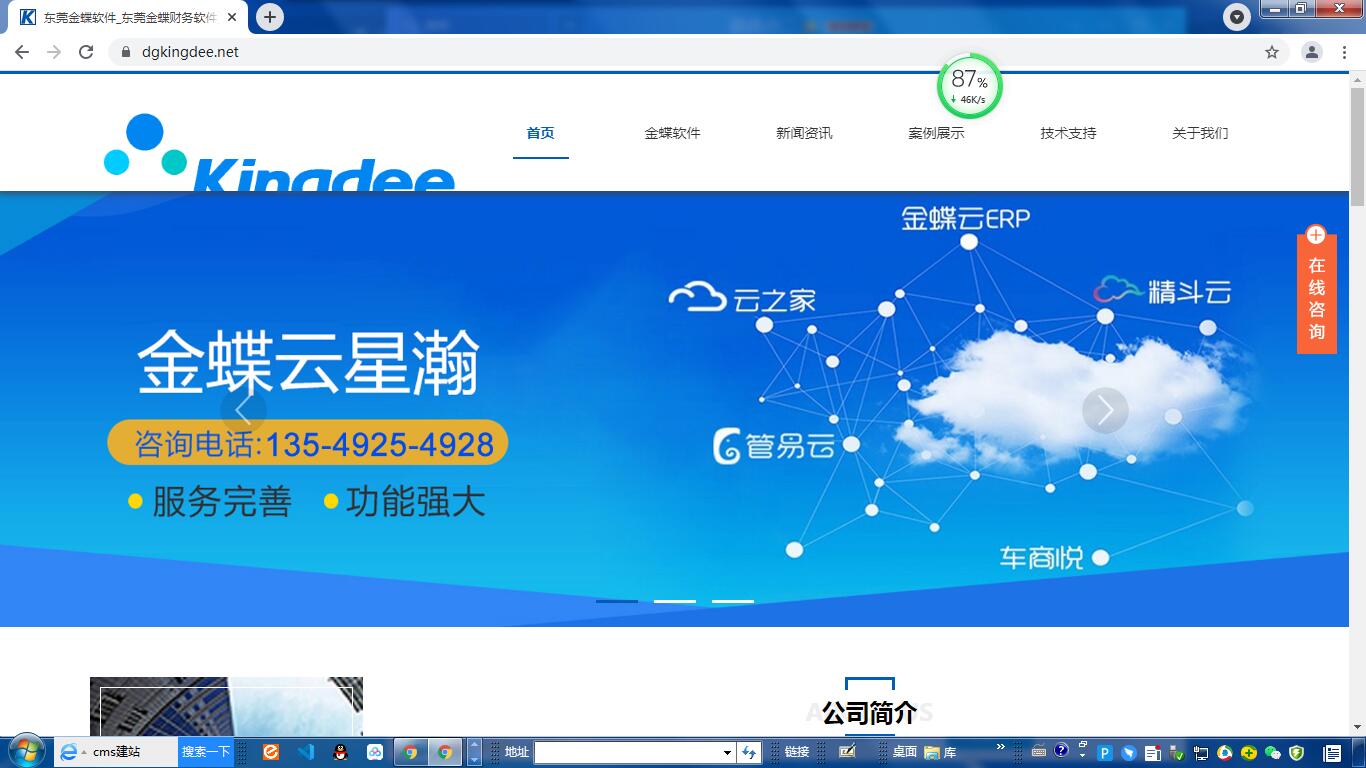The width and height of the screenshot is (1366, 768).
Task: Click tray help question mark icon
Action: pos(1061,750)
